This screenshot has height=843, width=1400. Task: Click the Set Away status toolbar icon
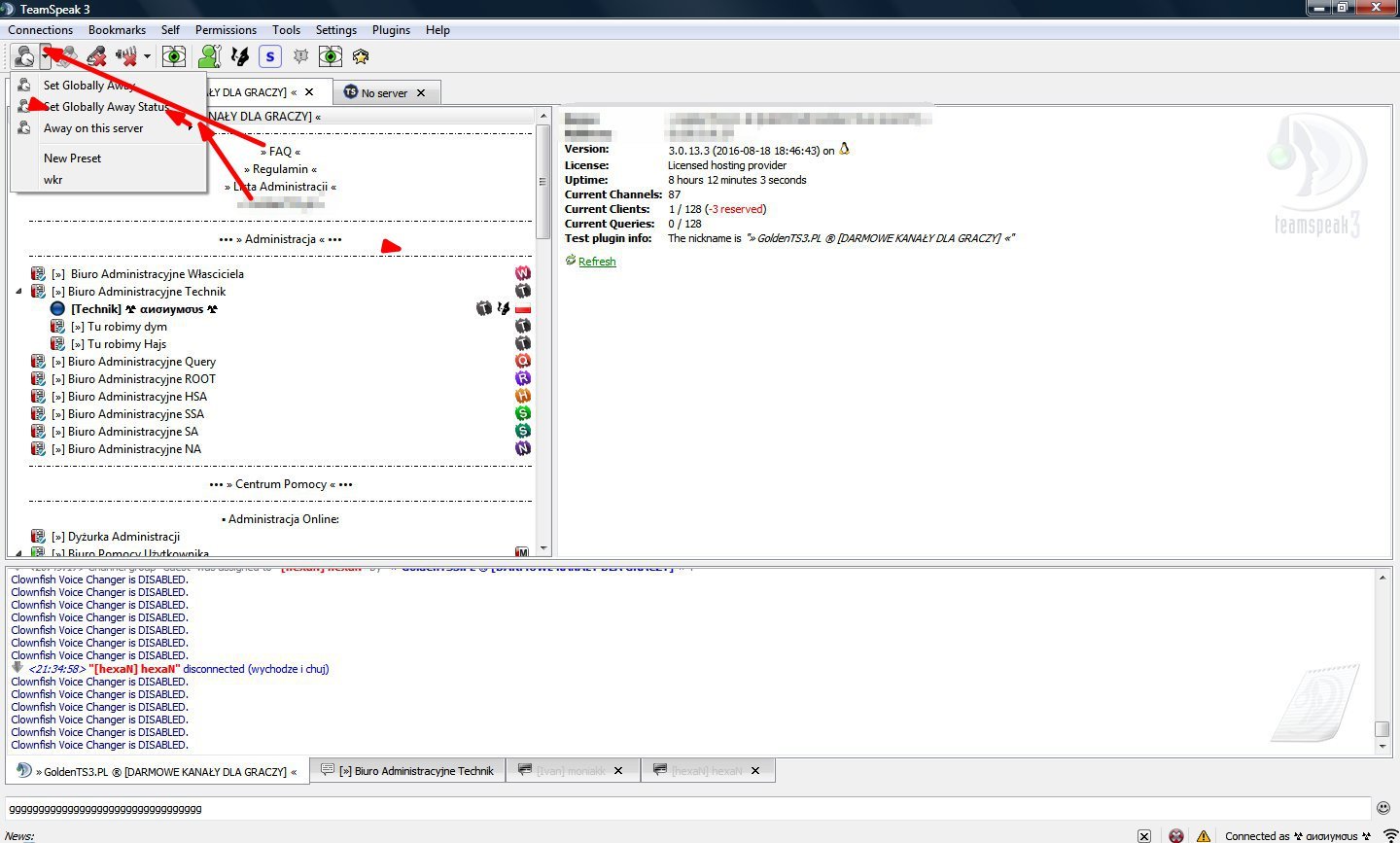23,56
